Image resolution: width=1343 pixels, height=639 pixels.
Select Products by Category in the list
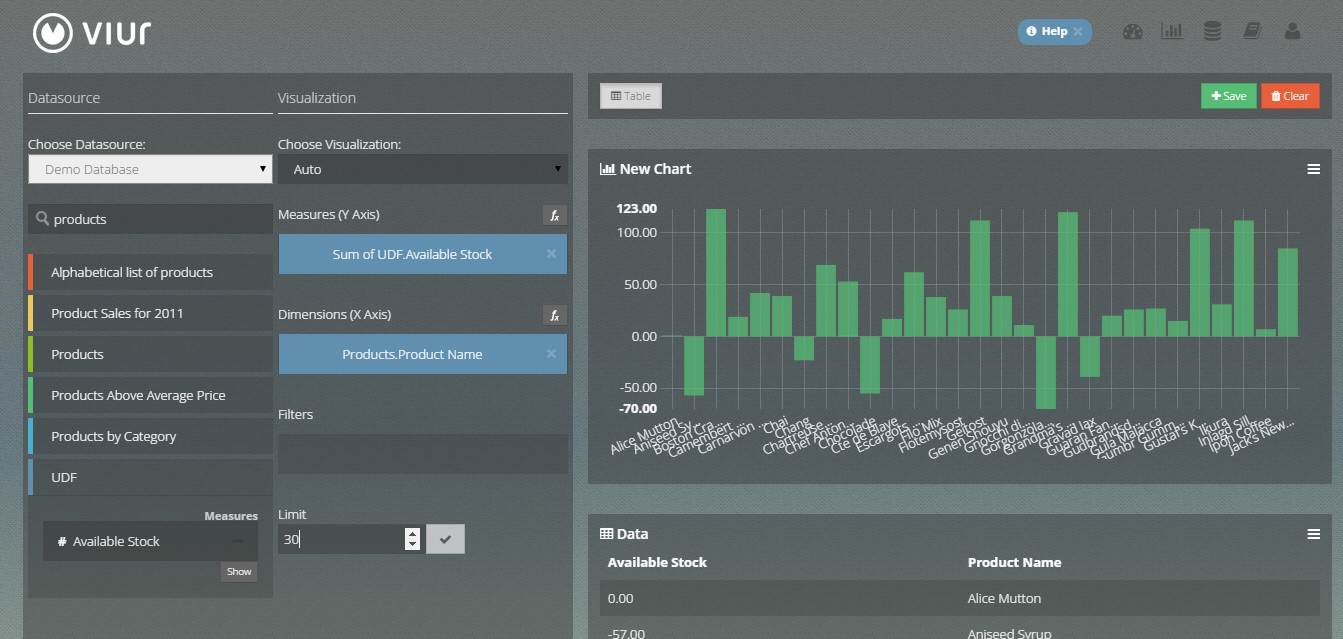click(150, 437)
